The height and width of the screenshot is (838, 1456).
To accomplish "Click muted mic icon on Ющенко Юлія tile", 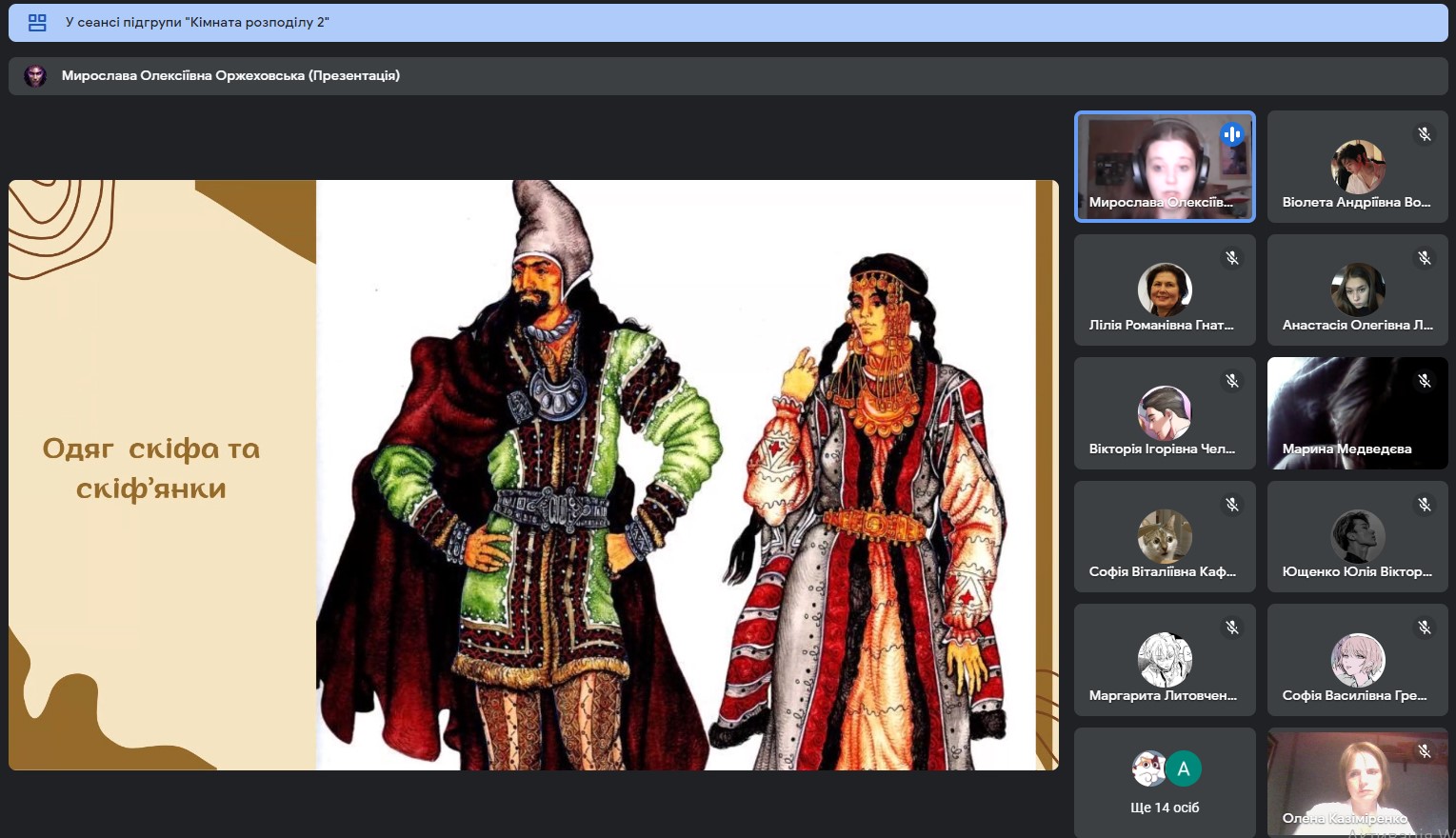I will click(x=1425, y=505).
